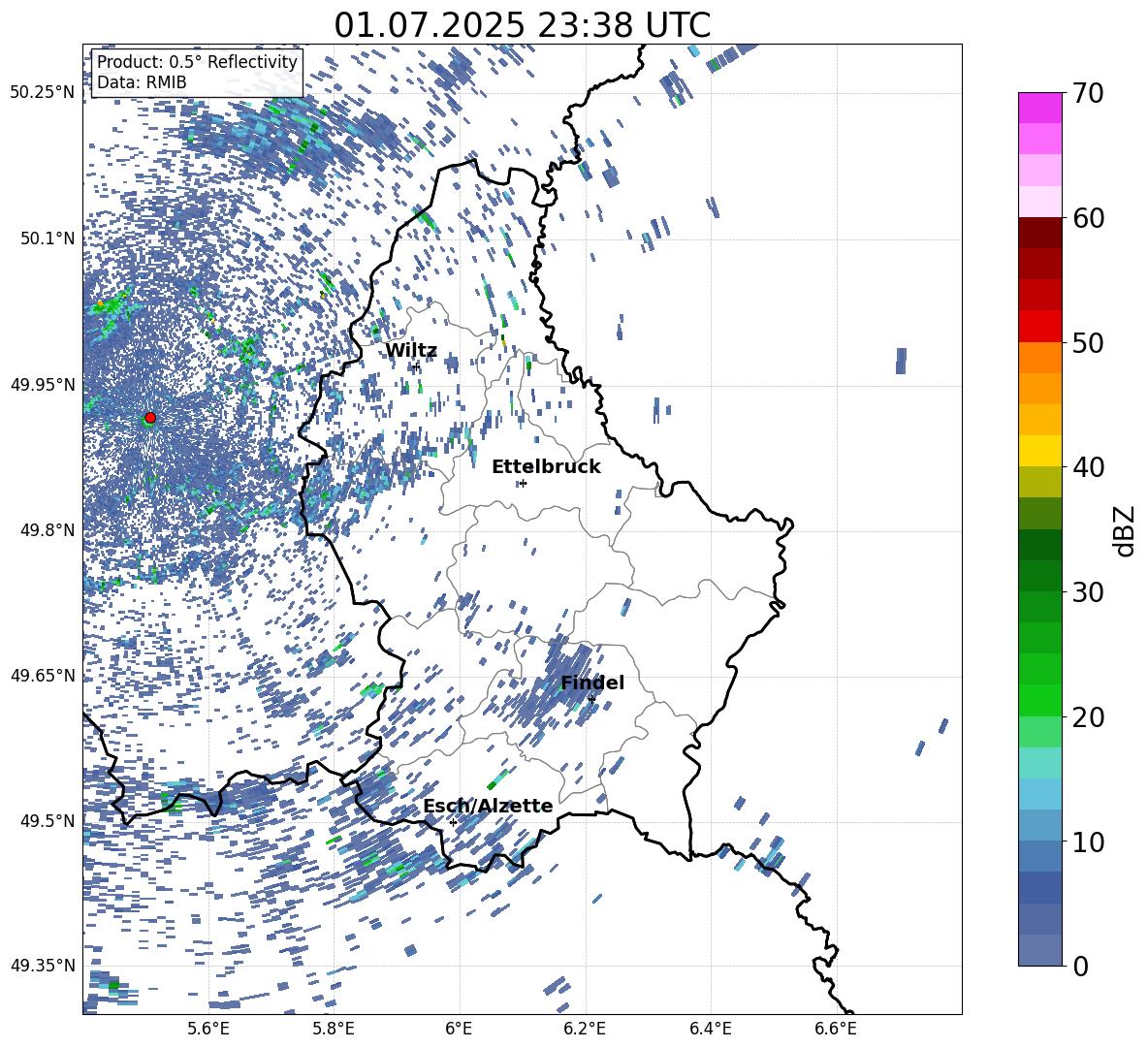The height and width of the screenshot is (1048, 1148).
Task: Click the colorbar tick label 40
Action: (x=1087, y=467)
